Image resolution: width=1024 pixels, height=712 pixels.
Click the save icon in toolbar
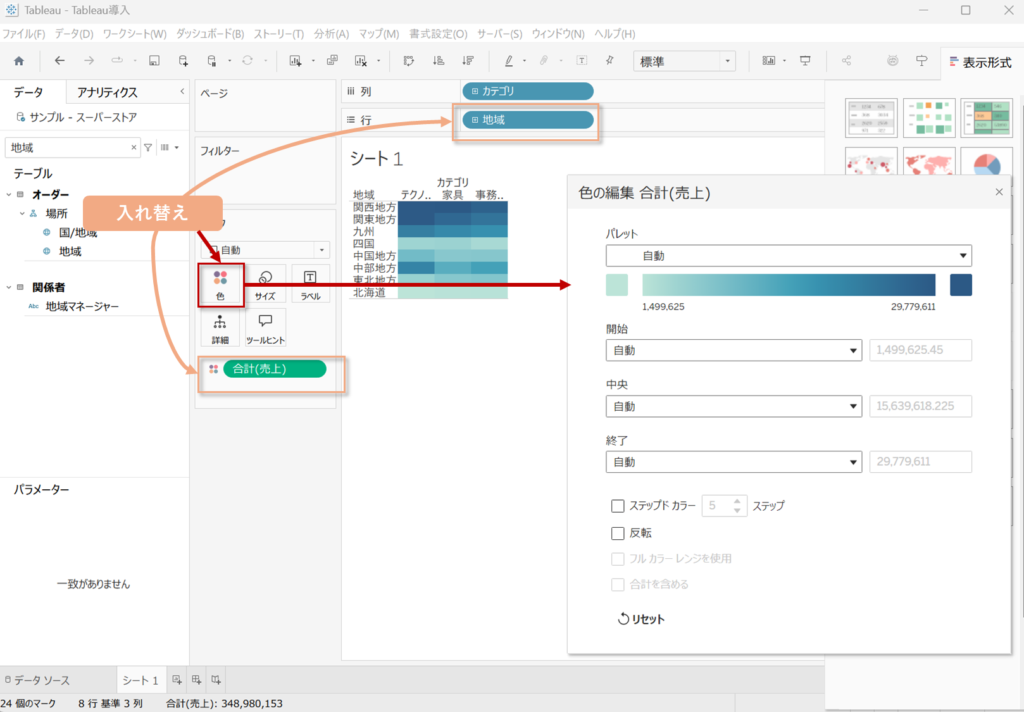(x=154, y=61)
